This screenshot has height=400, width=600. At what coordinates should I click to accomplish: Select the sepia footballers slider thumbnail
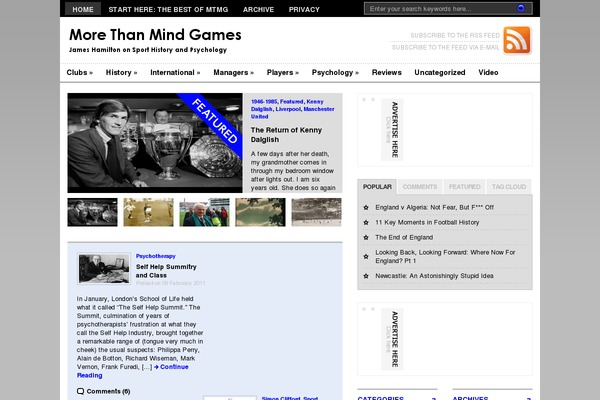(x=148, y=212)
